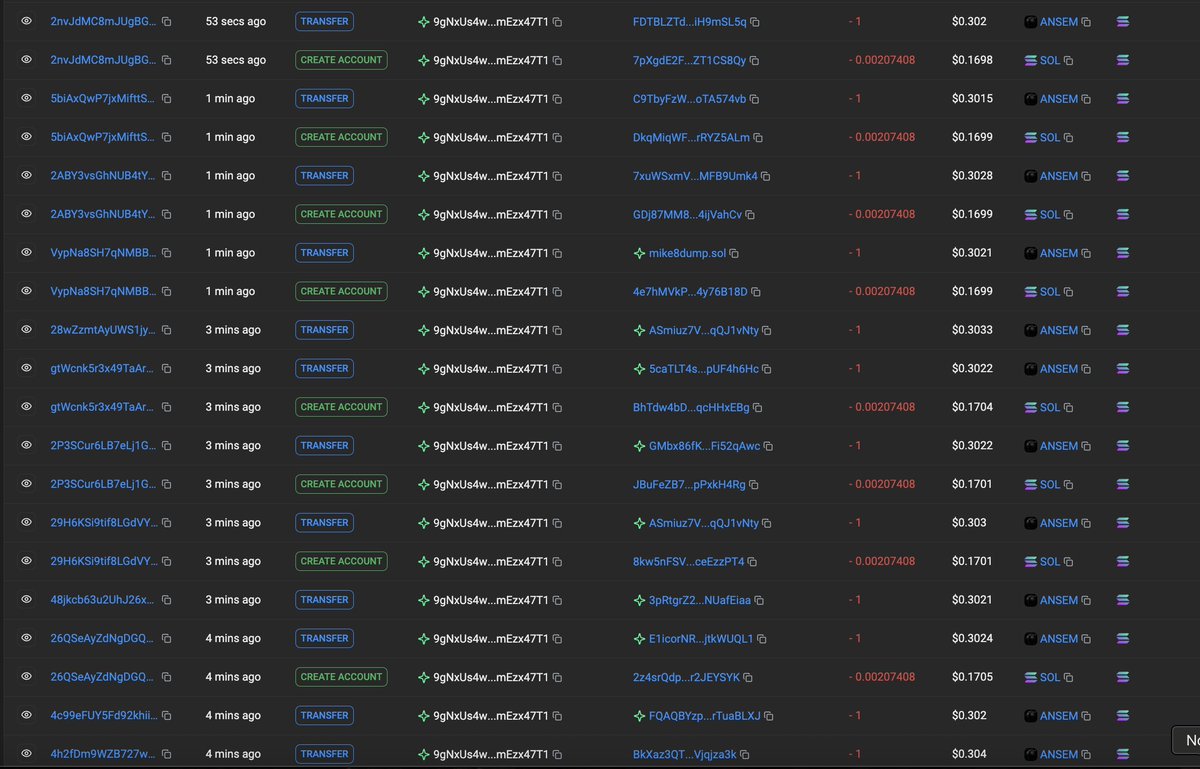1200x769 pixels.
Task: Open account E1icorNR...jtkWUQL1
Action: click(x=701, y=638)
